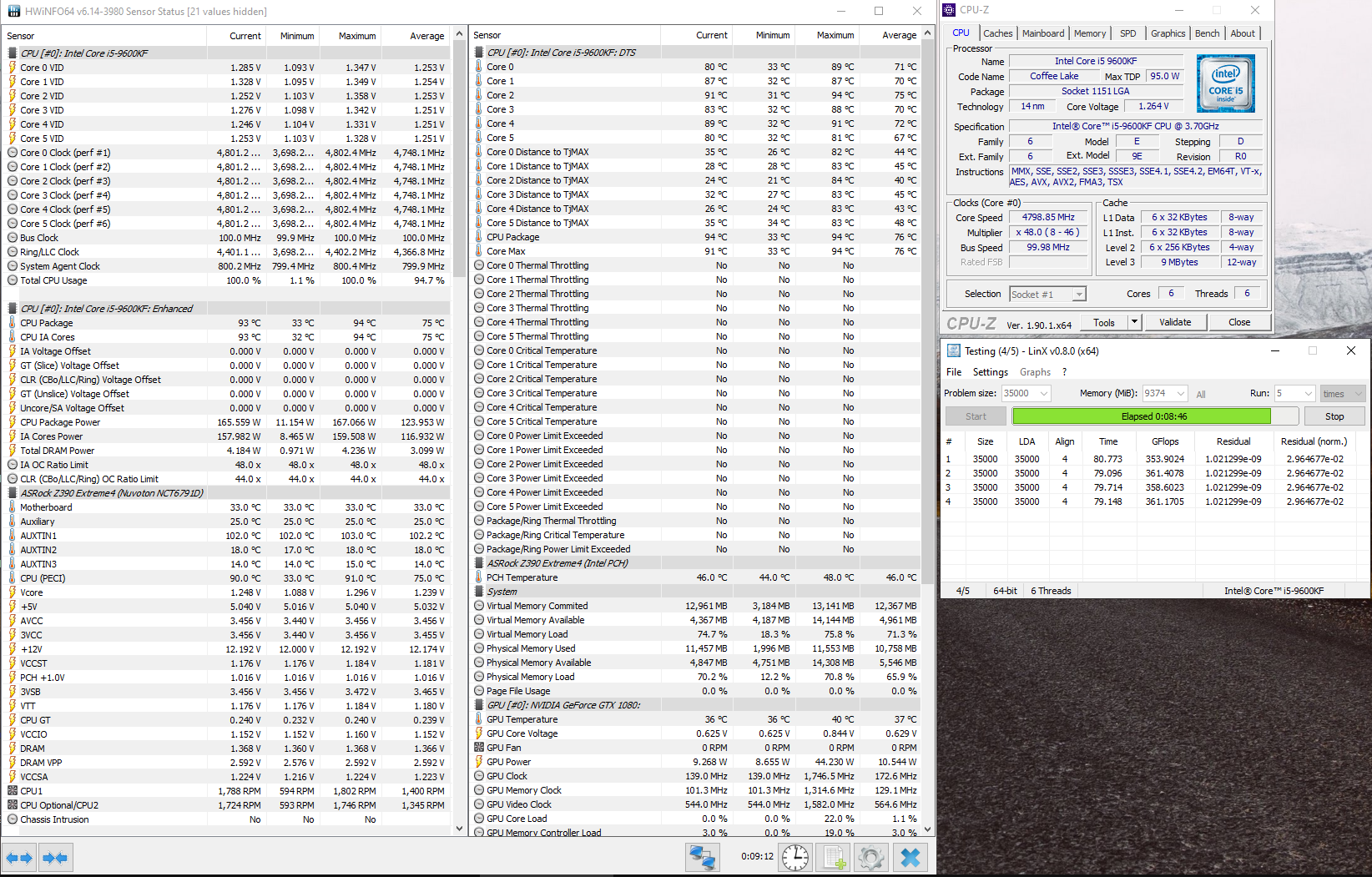The width and height of the screenshot is (1372, 877).
Task: Open the SPD tab in CPU-Z
Action: coord(1128,33)
